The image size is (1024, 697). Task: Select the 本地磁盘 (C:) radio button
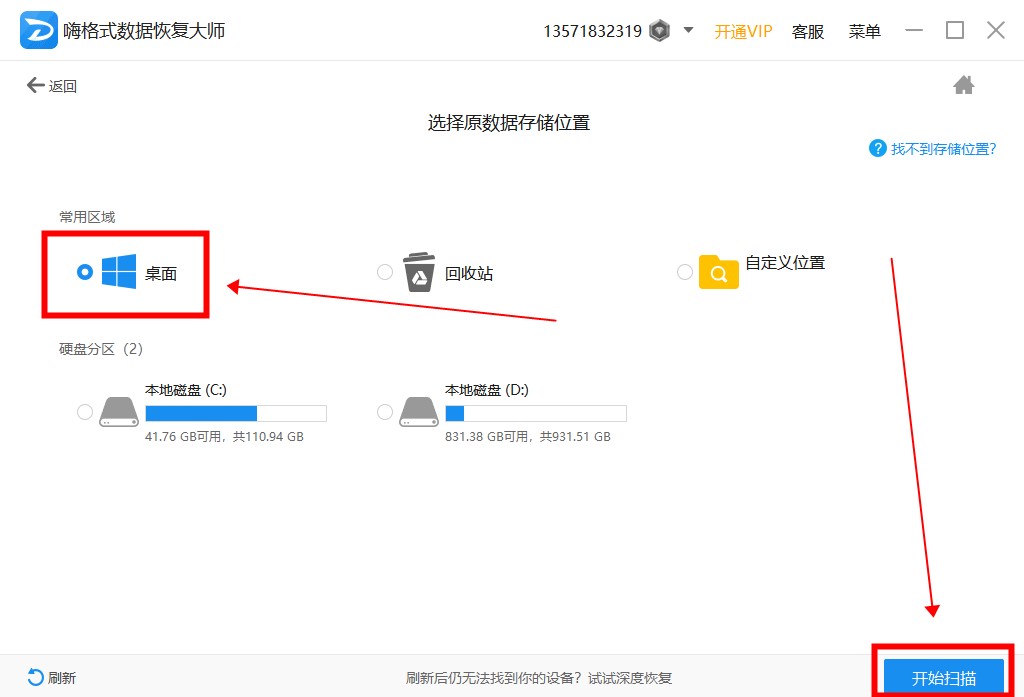(85, 412)
